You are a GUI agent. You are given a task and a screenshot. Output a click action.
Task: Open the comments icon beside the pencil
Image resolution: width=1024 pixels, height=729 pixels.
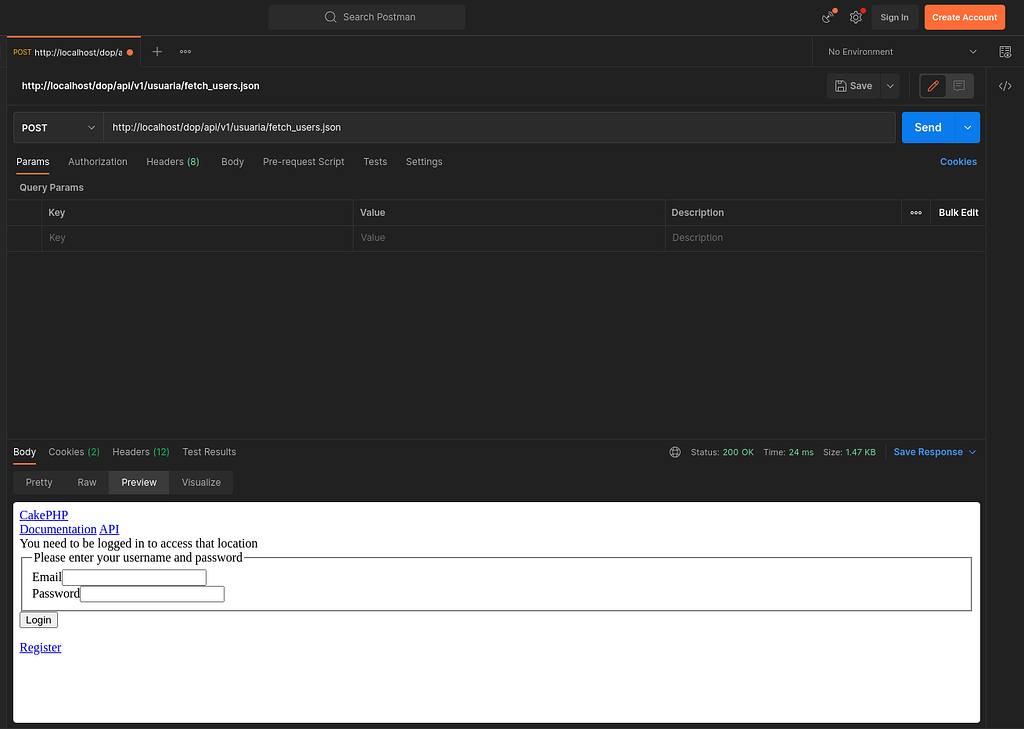click(958, 86)
